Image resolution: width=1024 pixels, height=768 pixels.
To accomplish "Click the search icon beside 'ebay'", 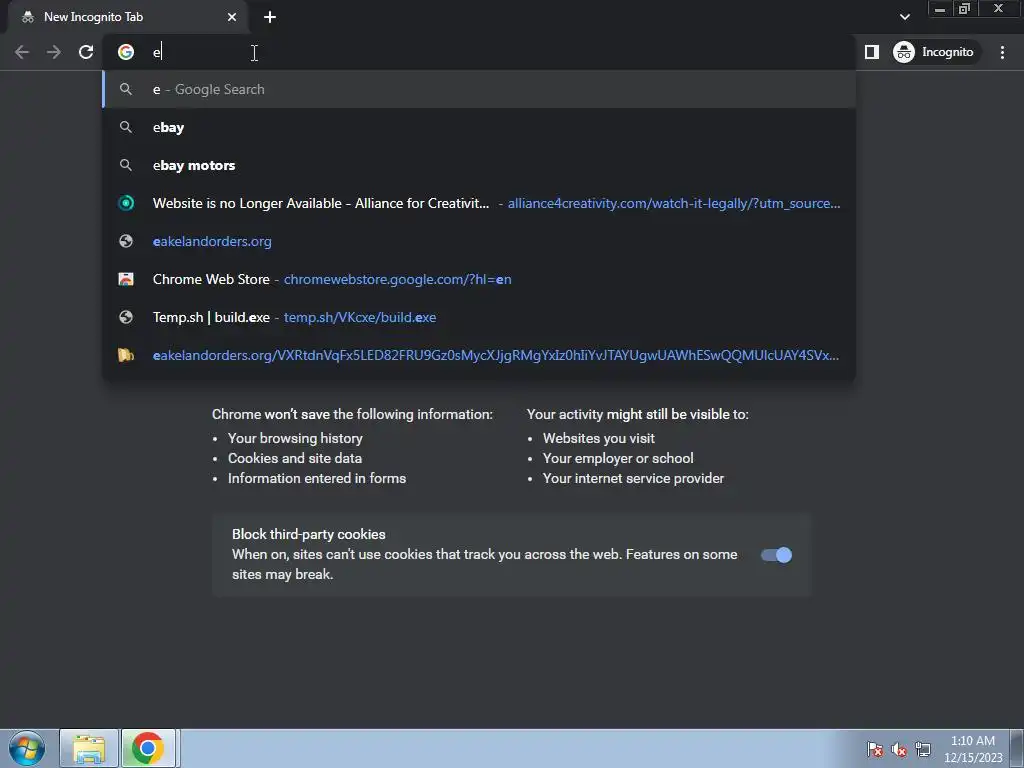I will [126, 127].
